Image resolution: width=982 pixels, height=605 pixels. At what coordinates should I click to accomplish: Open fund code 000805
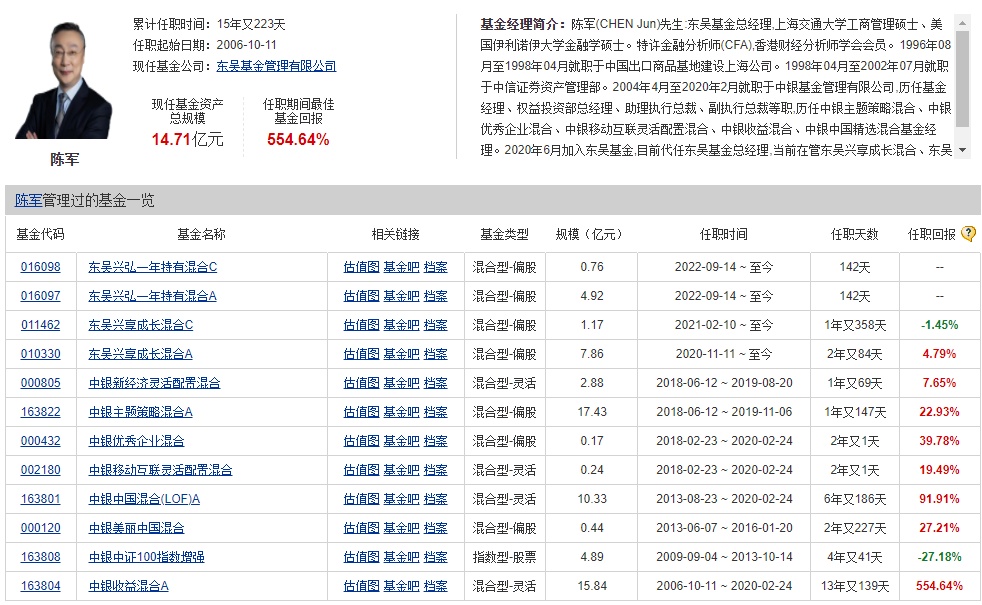pos(41,383)
